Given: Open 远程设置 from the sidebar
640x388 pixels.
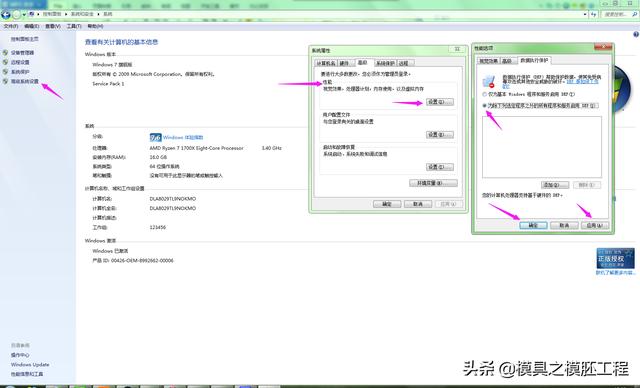Looking at the screenshot, I should pos(20,62).
